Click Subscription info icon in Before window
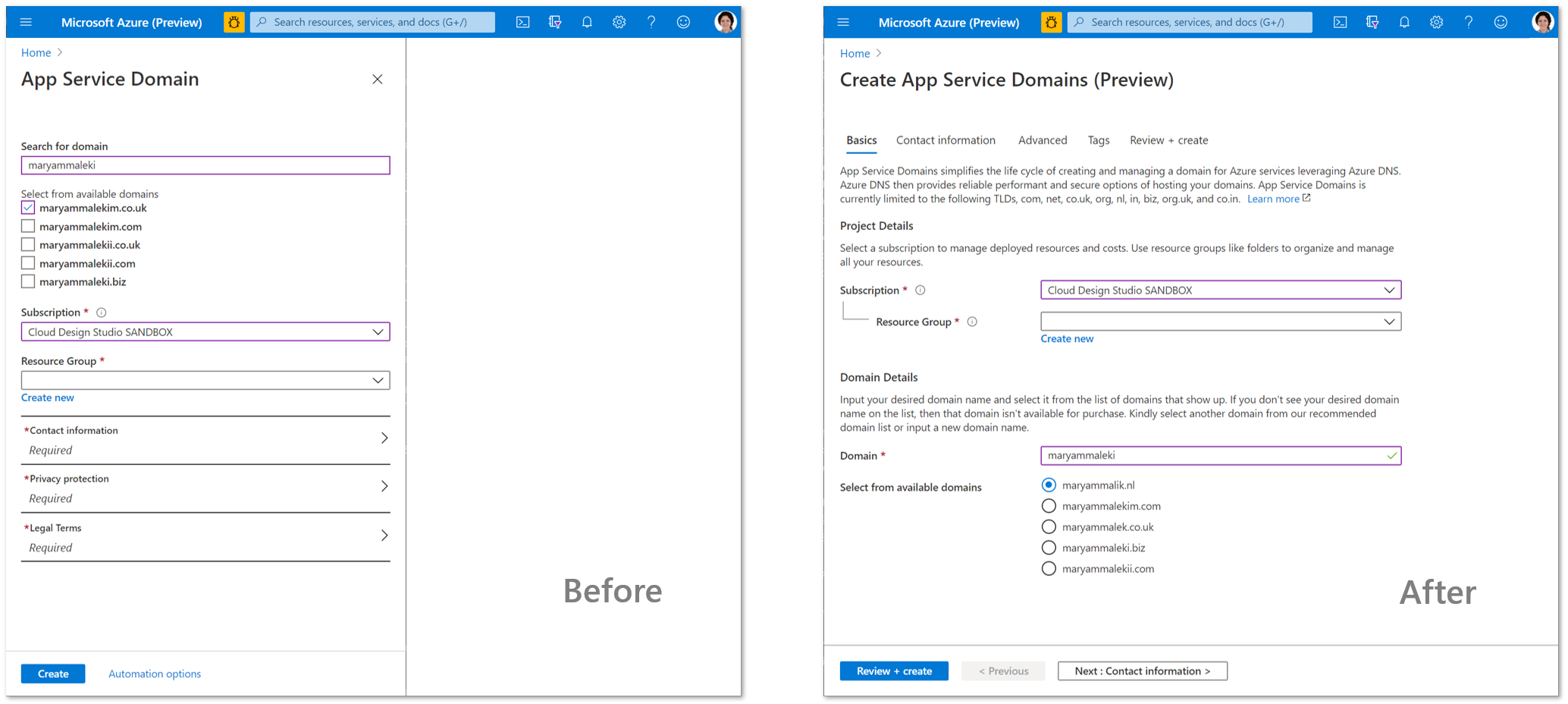This screenshot has width=1568, height=704. tap(102, 313)
